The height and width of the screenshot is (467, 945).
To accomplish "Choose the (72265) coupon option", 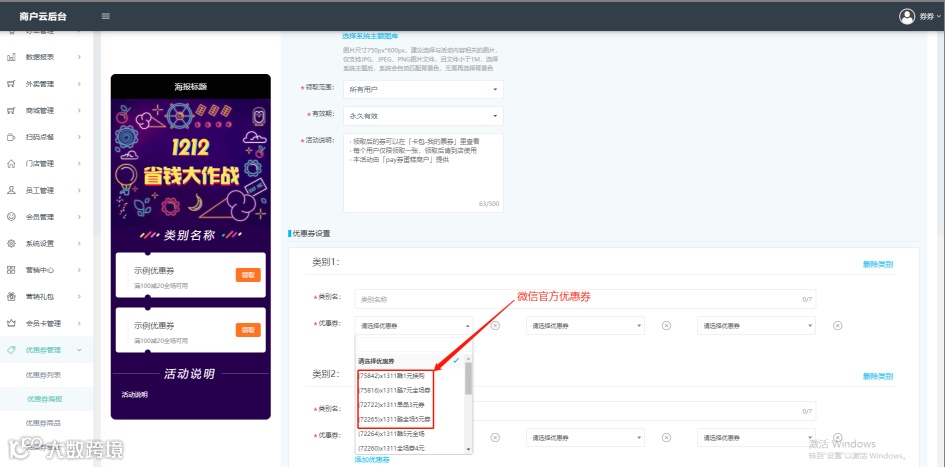I will coord(410,419).
